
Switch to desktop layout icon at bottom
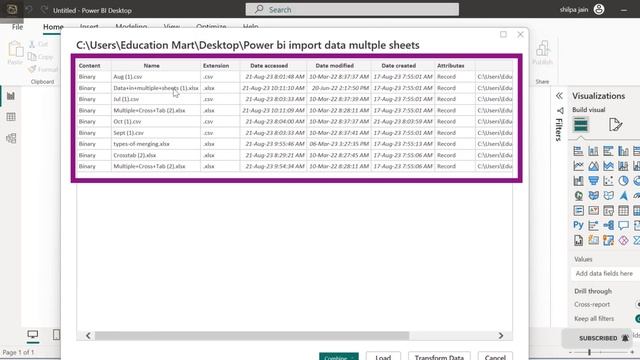[x=33, y=335]
